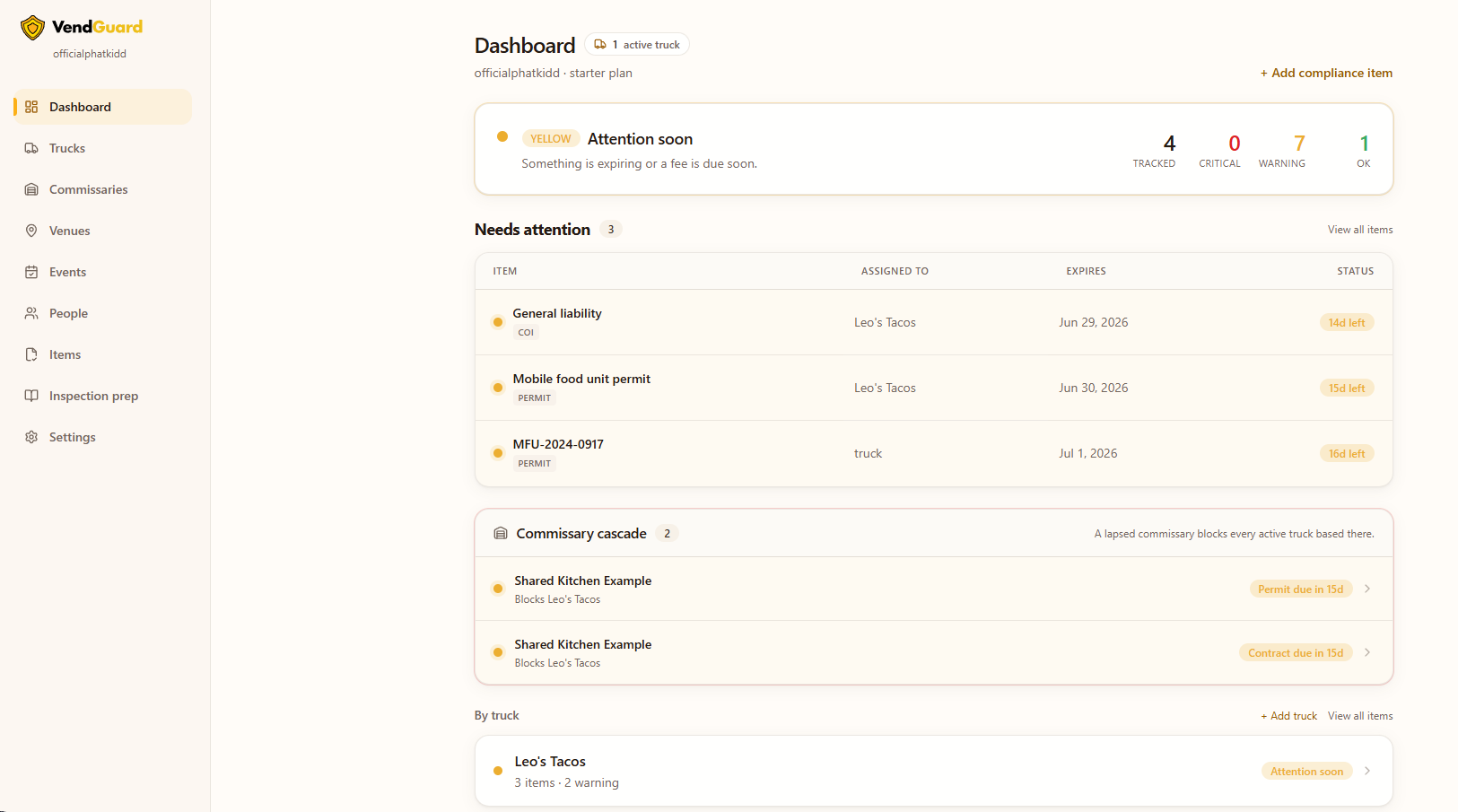Click Jun 30, 2026 expiry date
The image size is (1458, 812).
[x=1094, y=388]
